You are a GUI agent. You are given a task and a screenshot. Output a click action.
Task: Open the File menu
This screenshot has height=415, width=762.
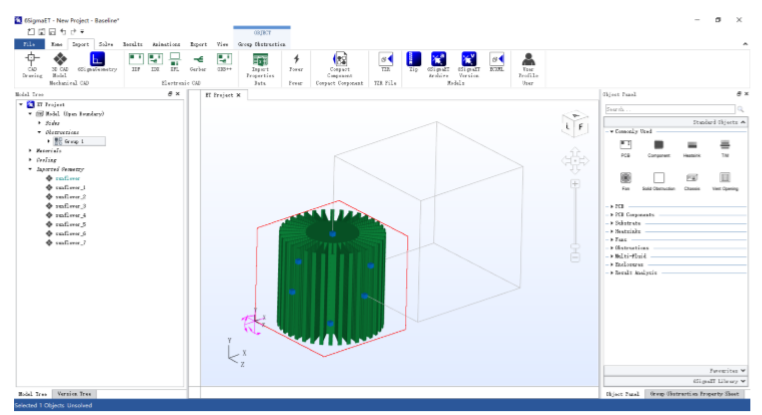29,44
